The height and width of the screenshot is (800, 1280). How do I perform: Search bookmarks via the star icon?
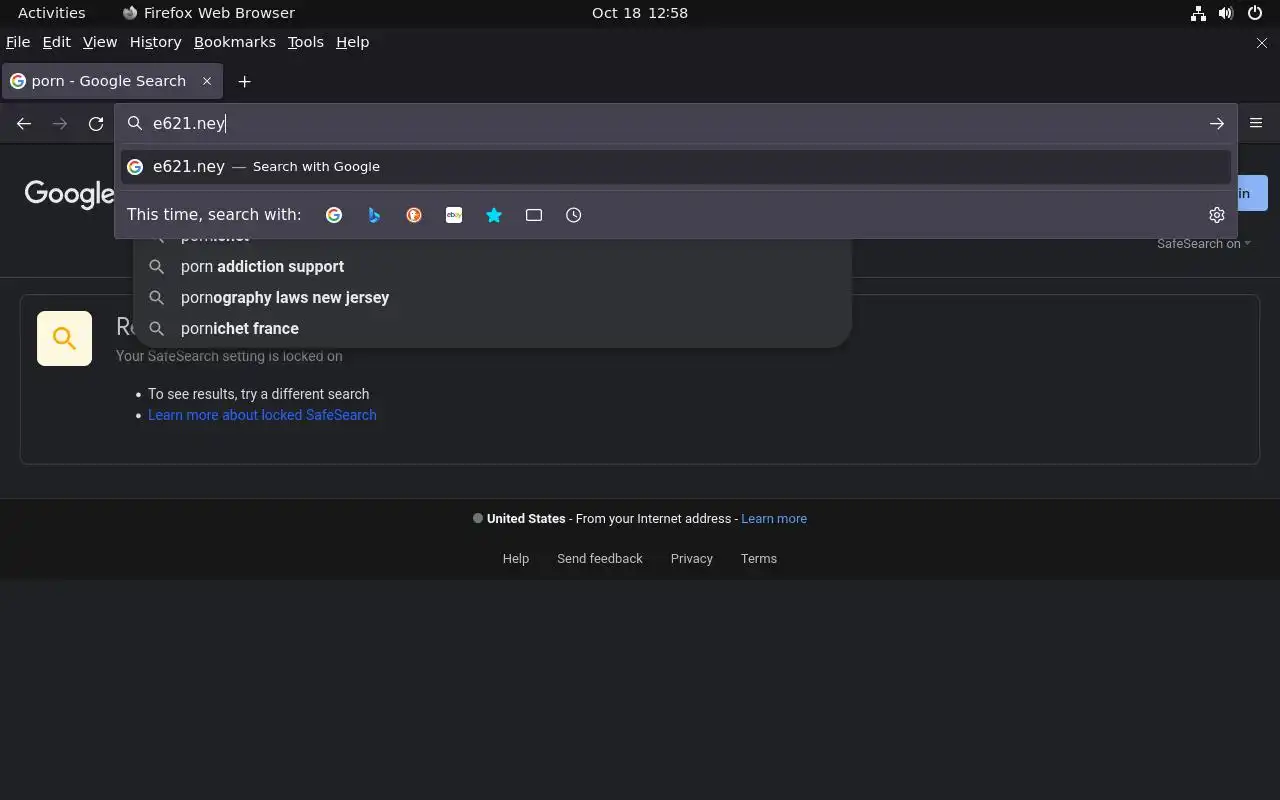494,215
